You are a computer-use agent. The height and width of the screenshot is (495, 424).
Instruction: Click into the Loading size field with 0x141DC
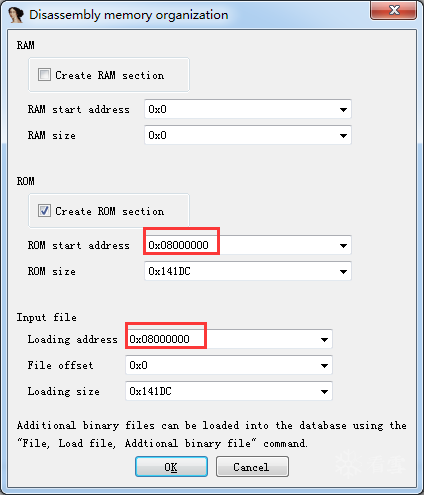(222, 391)
